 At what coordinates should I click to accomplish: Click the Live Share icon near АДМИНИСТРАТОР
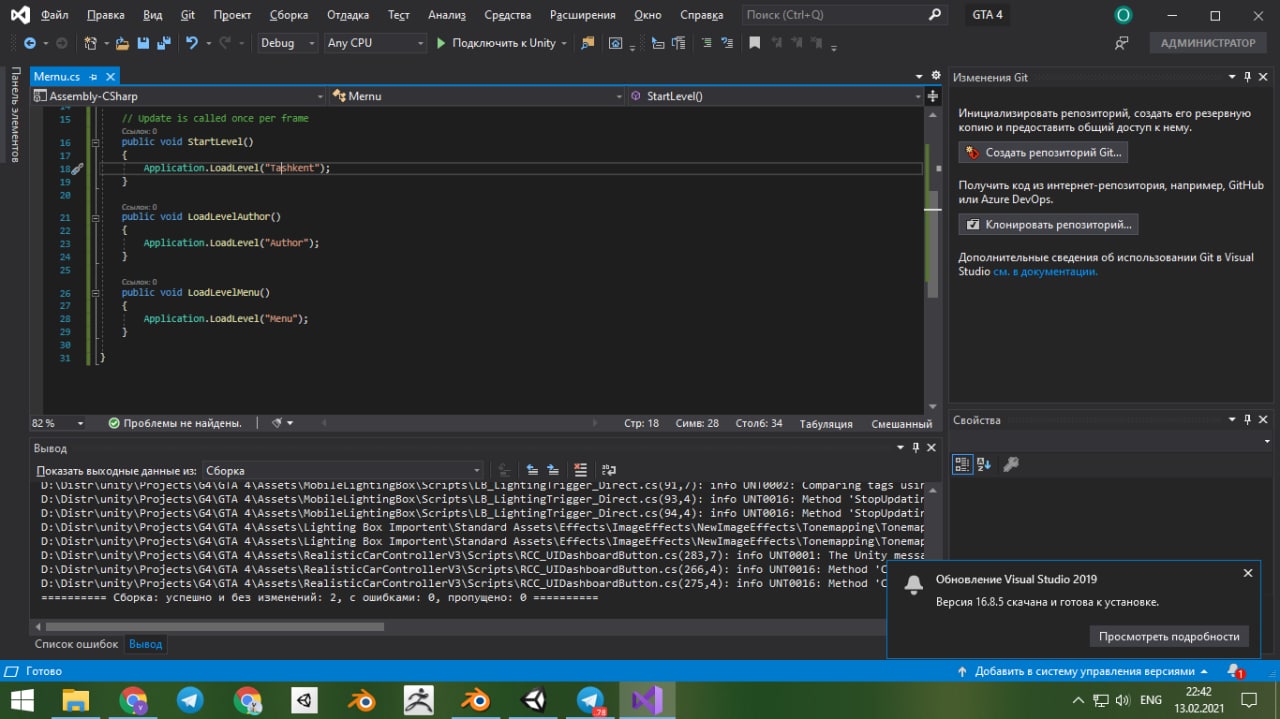click(1122, 43)
